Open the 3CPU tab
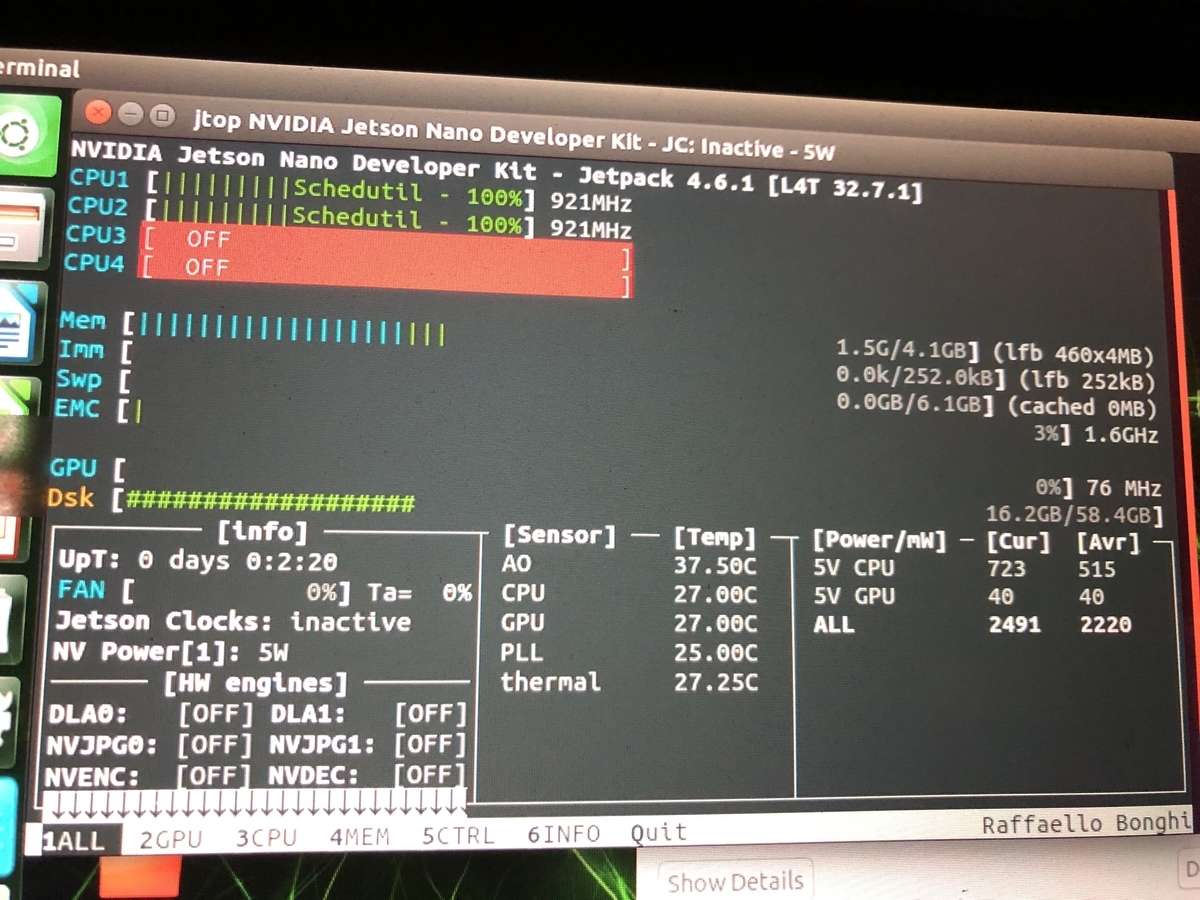Image resolution: width=1200 pixels, height=900 pixels. (267, 837)
